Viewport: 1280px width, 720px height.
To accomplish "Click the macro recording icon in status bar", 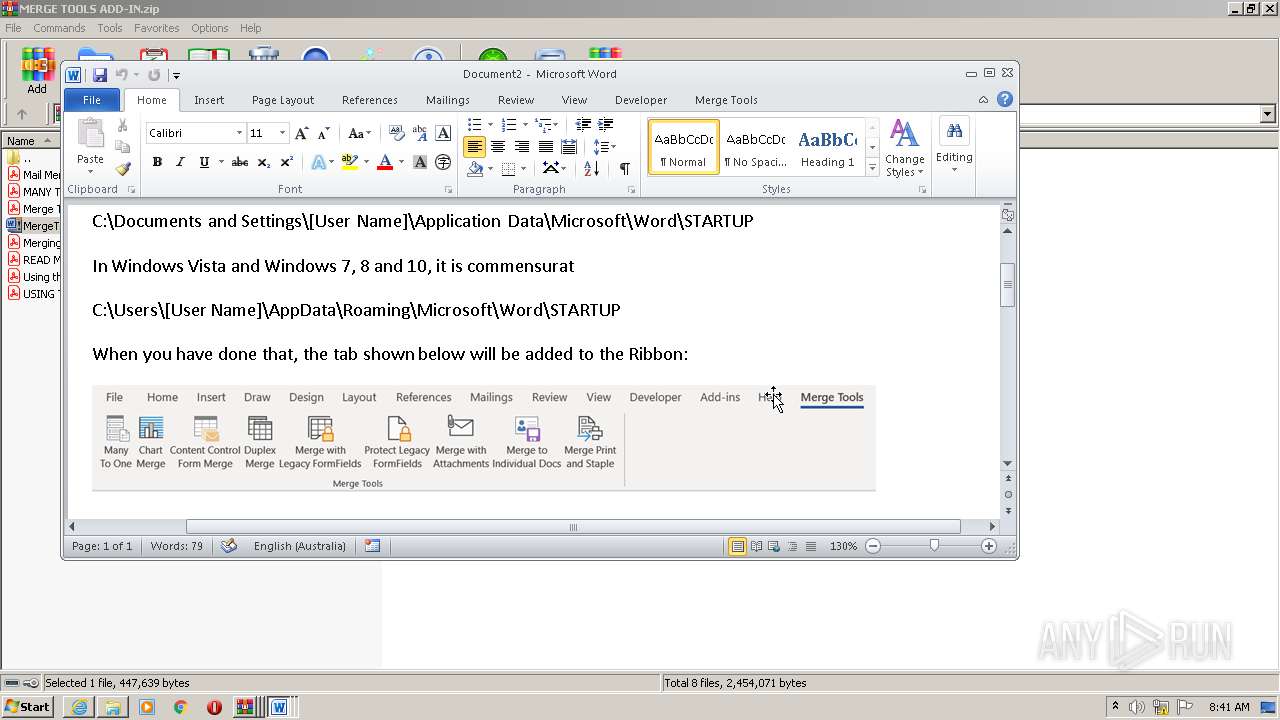I will click(372, 546).
